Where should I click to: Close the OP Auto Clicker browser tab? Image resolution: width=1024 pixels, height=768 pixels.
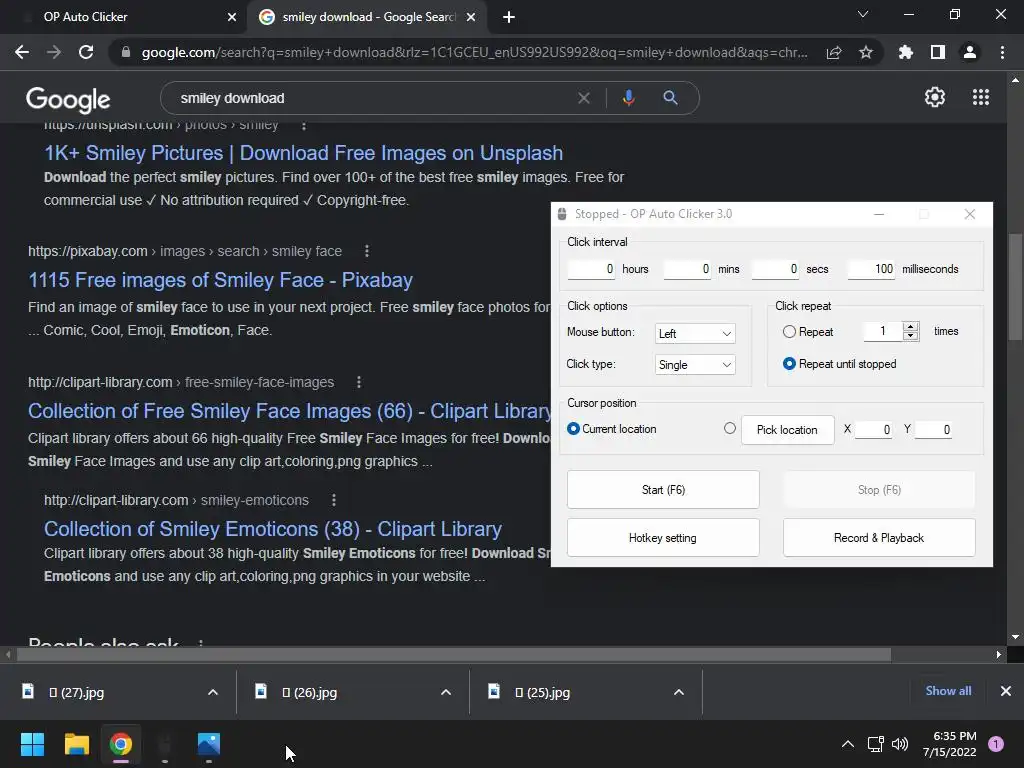pos(232,17)
